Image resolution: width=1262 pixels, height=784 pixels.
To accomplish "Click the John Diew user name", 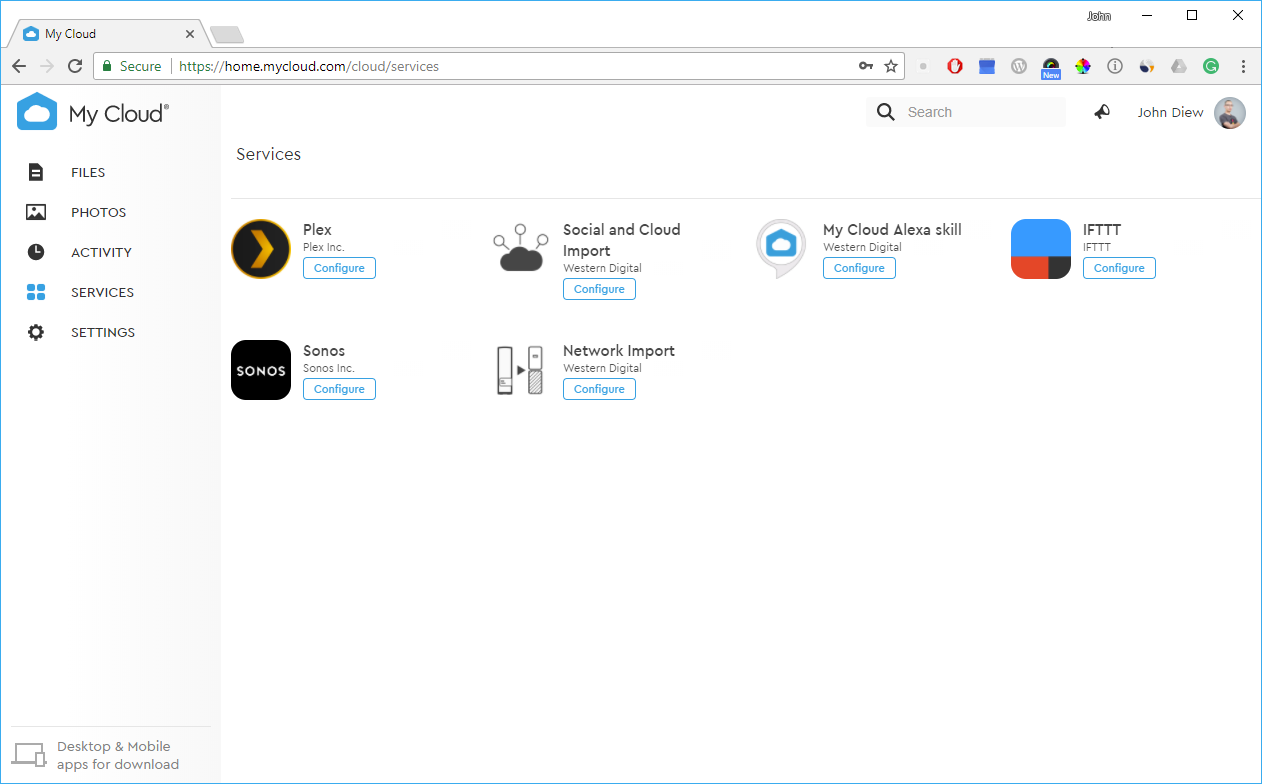I will point(1170,112).
